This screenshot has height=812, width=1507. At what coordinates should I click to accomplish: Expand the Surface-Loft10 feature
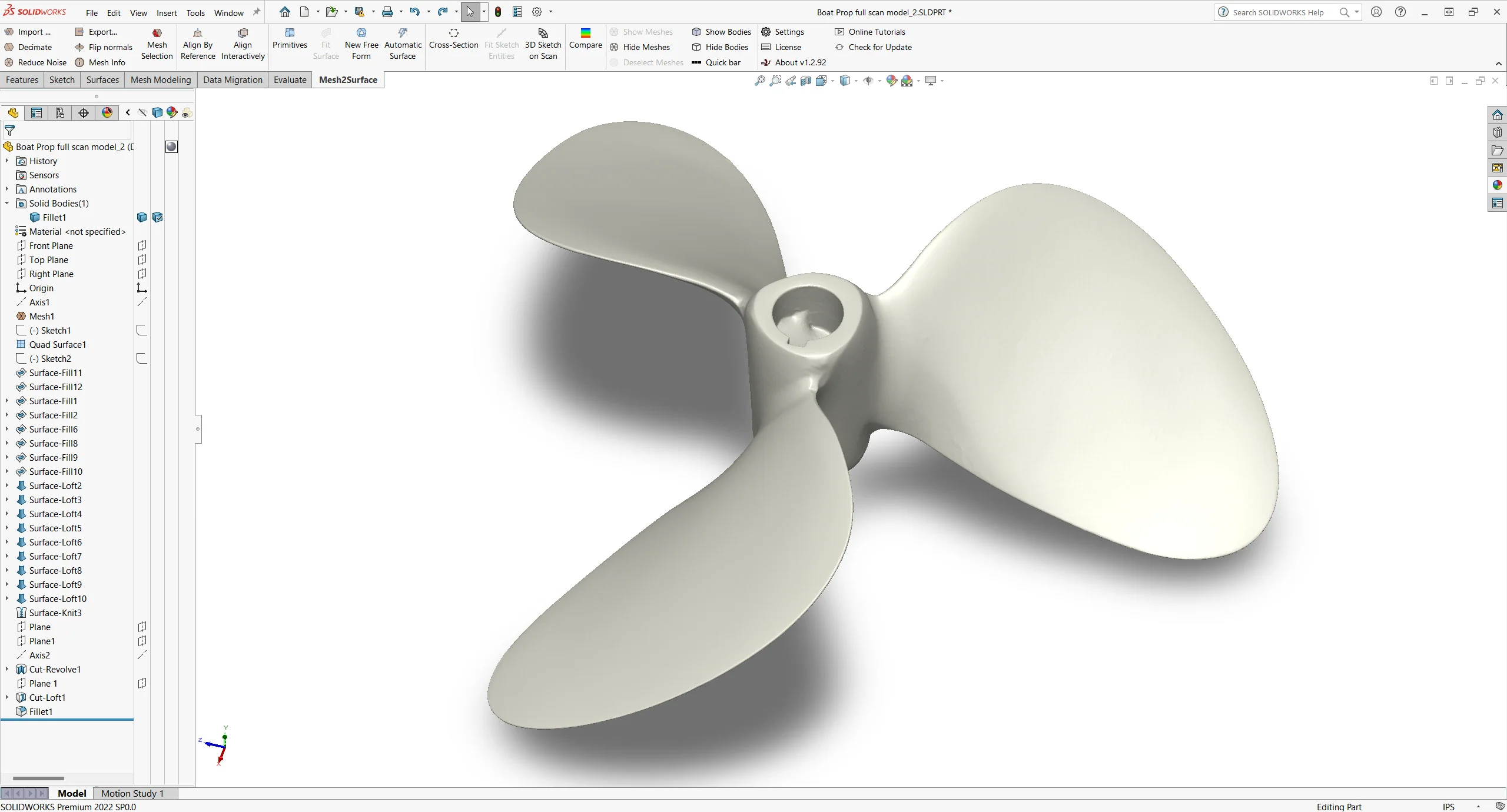click(8, 598)
